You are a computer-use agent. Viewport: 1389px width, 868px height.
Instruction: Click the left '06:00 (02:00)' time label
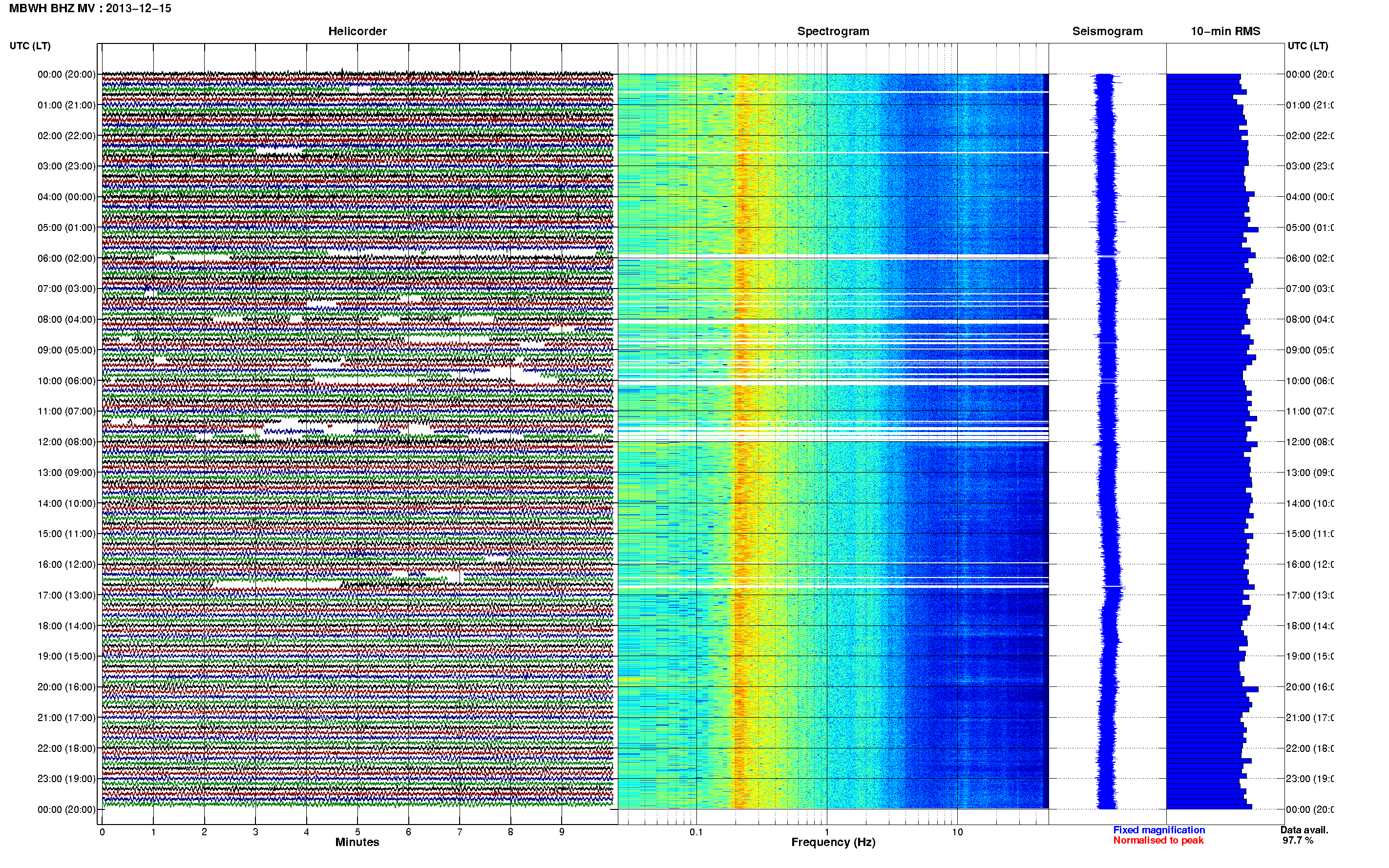(66, 258)
